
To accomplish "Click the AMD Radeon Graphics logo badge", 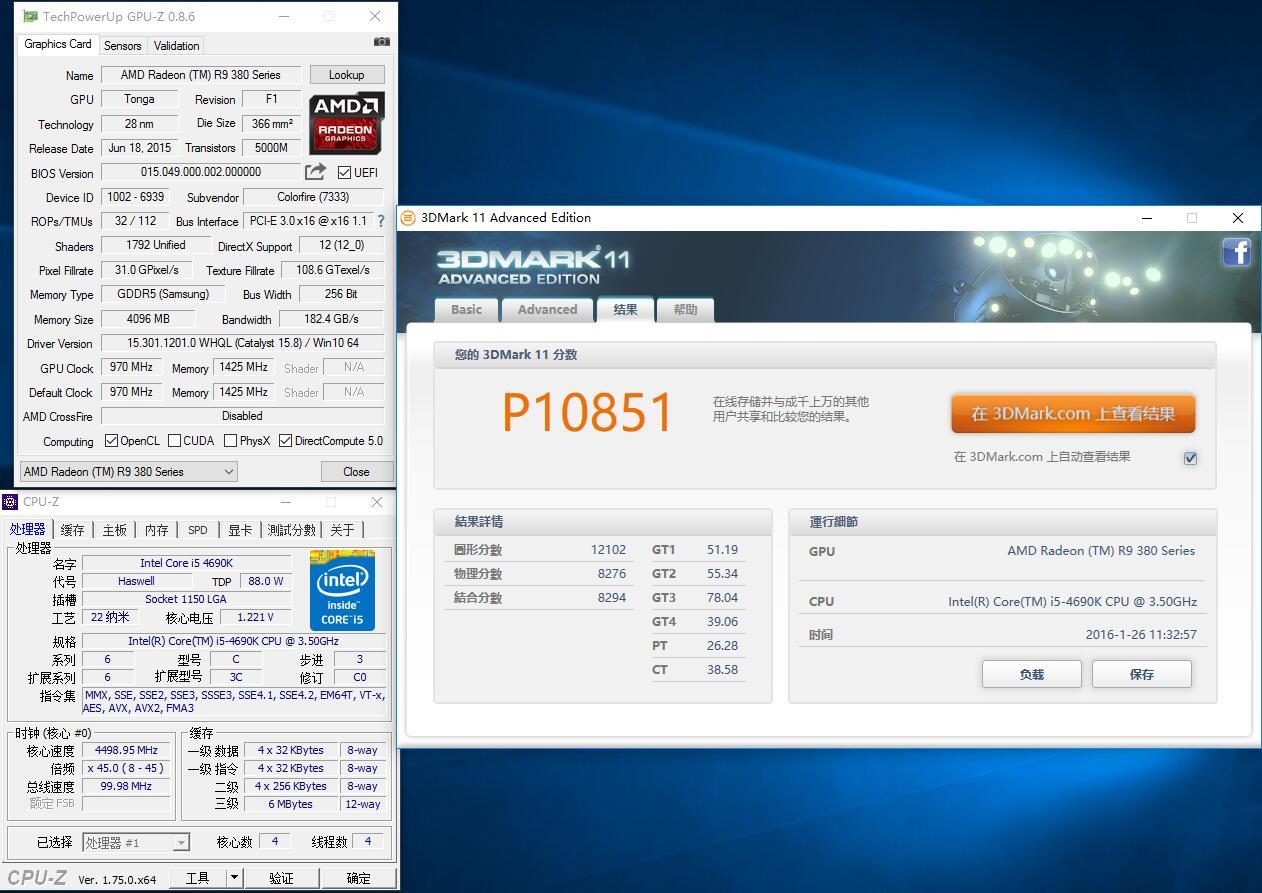I will (346, 124).
